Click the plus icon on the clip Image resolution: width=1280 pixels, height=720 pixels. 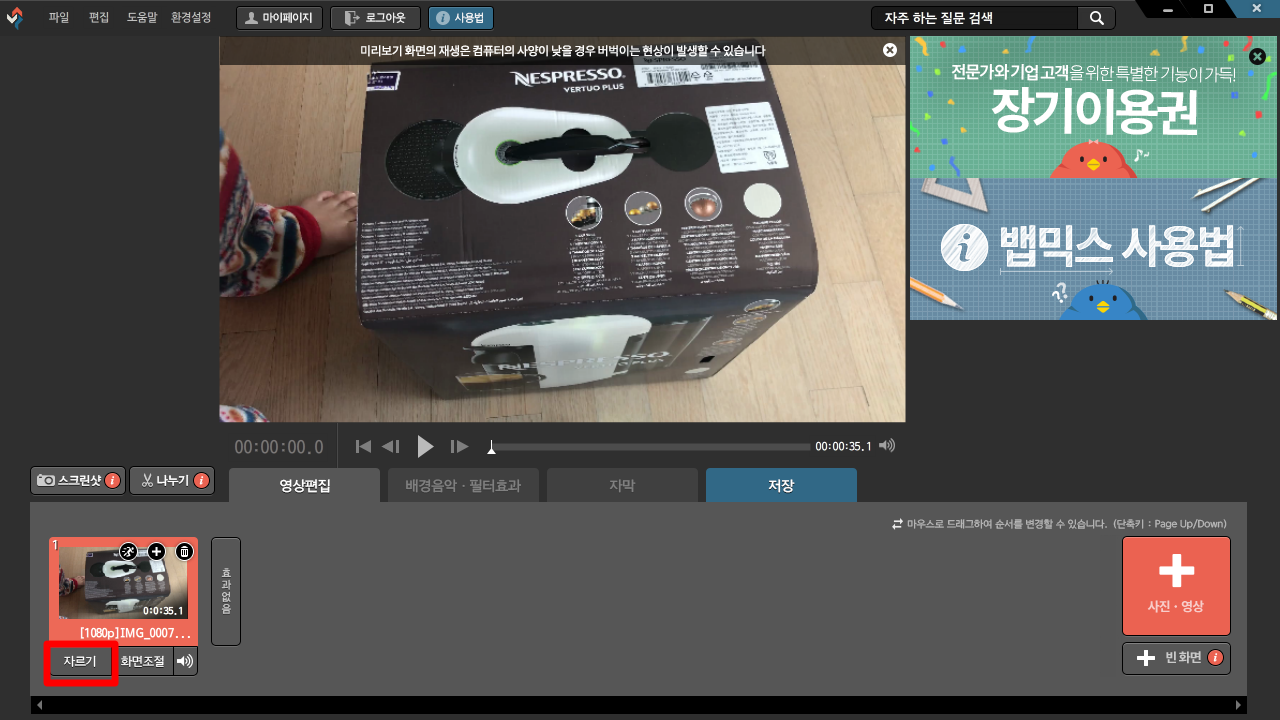pos(156,552)
